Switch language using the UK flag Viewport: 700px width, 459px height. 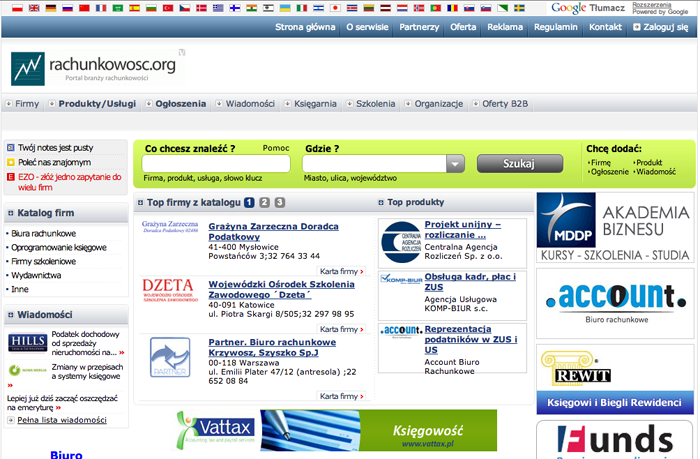pos(34,8)
